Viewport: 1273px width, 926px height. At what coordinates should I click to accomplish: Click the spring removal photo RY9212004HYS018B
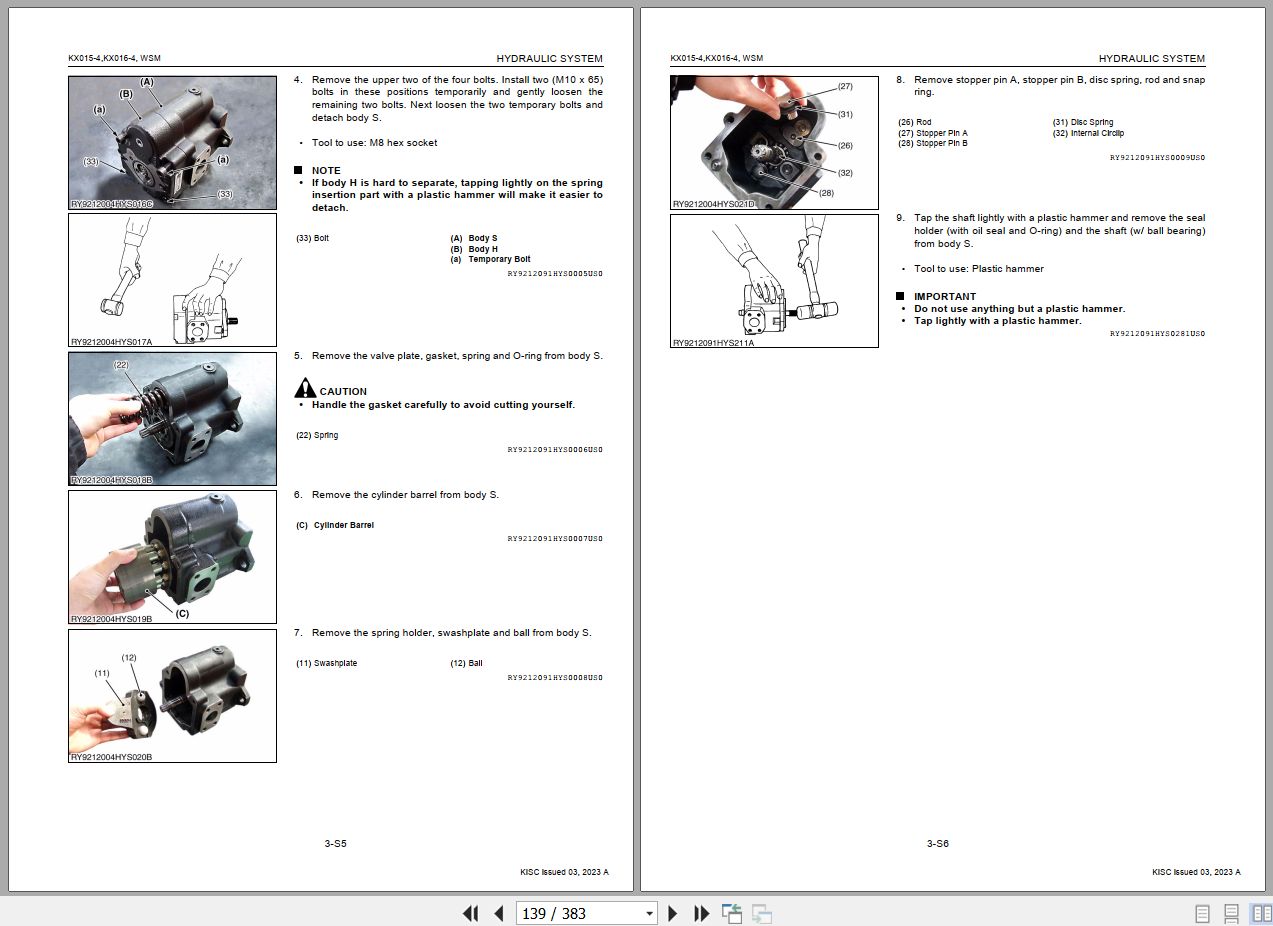(173, 418)
